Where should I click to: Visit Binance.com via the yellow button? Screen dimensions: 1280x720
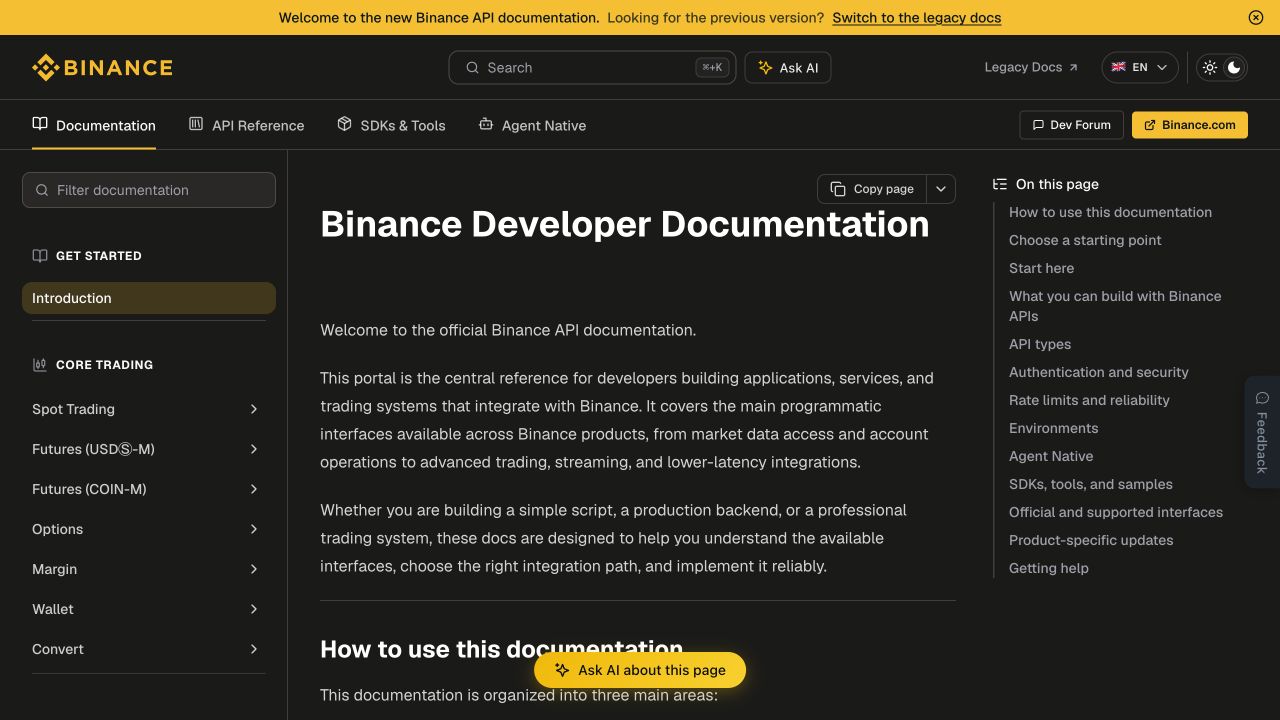[1190, 125]
